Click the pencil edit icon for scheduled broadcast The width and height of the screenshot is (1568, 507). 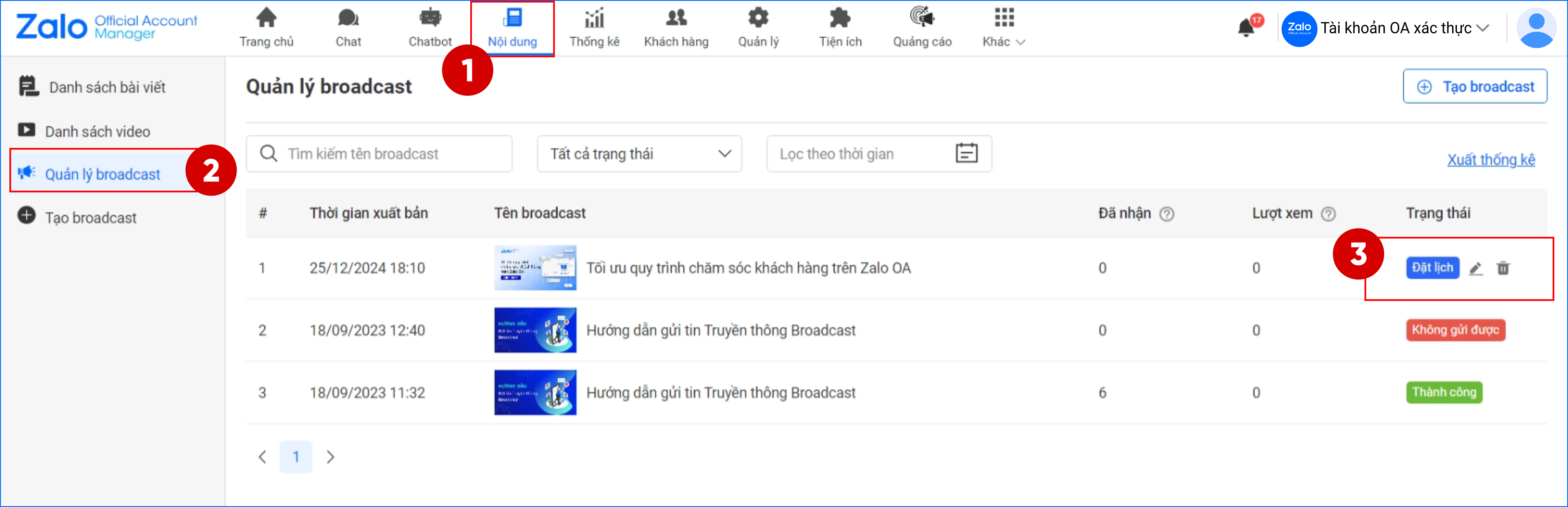(x=1475, y=268)
